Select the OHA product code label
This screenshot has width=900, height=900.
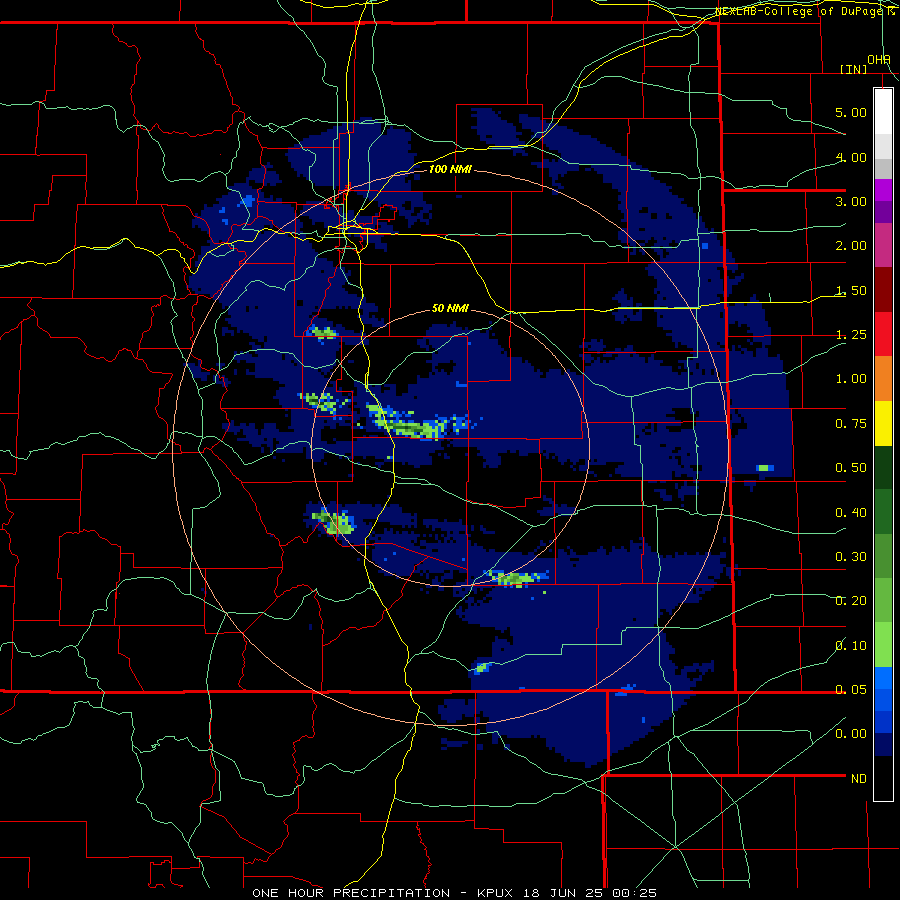point(879,60)
